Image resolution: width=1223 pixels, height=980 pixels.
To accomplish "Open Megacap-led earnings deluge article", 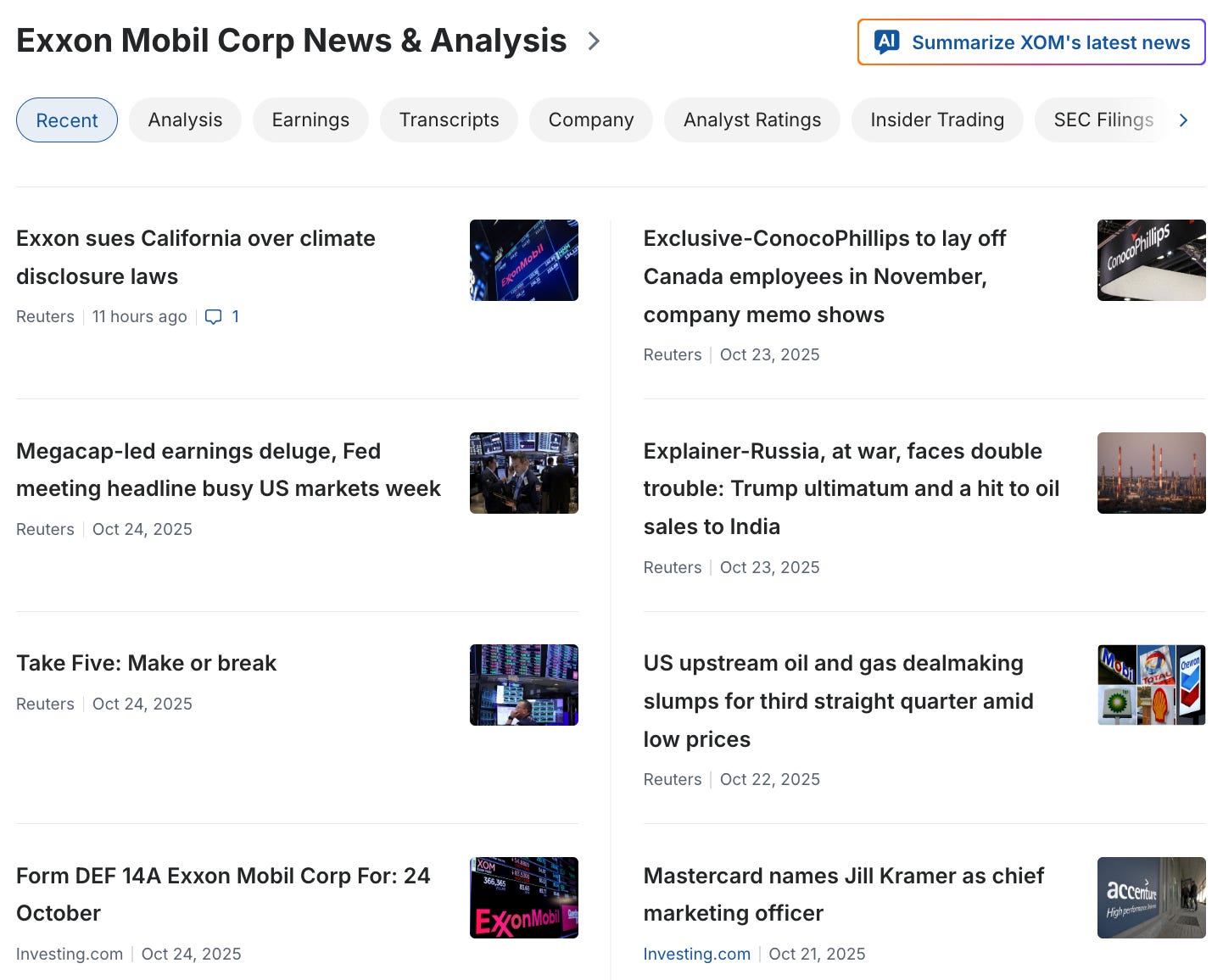I will click(229, 470).
